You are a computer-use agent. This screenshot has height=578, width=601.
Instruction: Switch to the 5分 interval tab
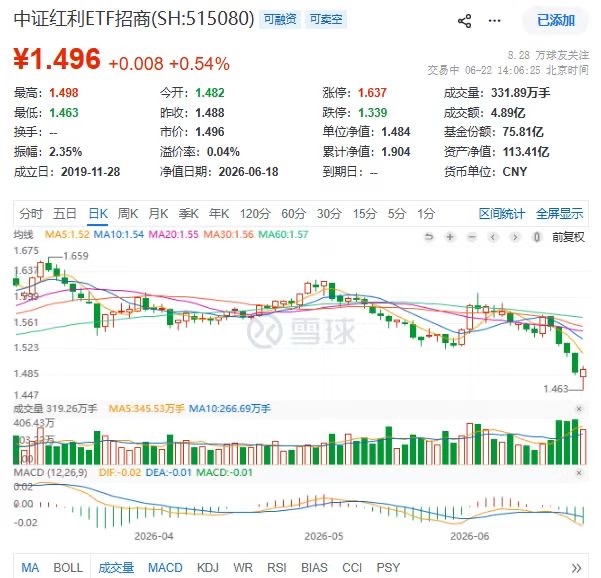[x=396, y=213]
